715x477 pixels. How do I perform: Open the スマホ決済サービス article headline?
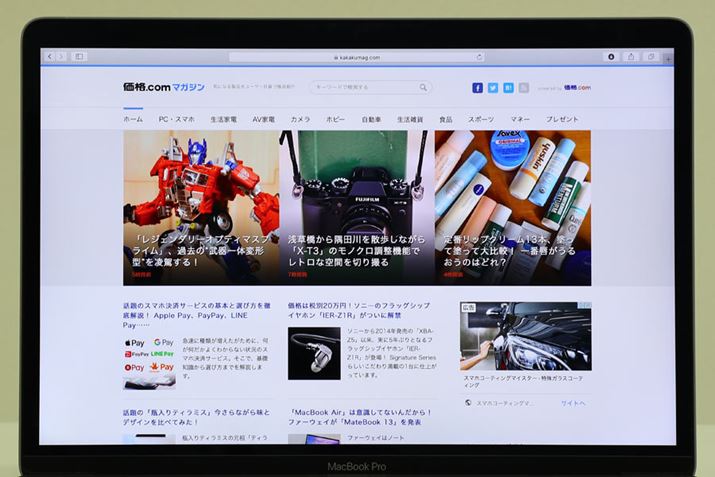[x=197, y=315]
